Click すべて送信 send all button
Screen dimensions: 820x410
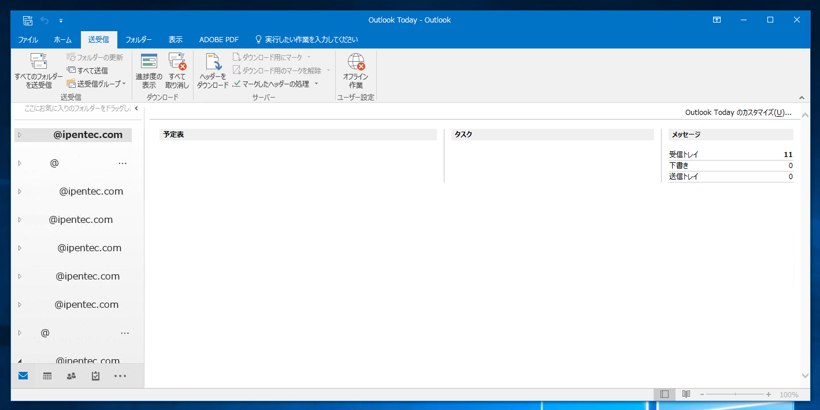point(87,70)
